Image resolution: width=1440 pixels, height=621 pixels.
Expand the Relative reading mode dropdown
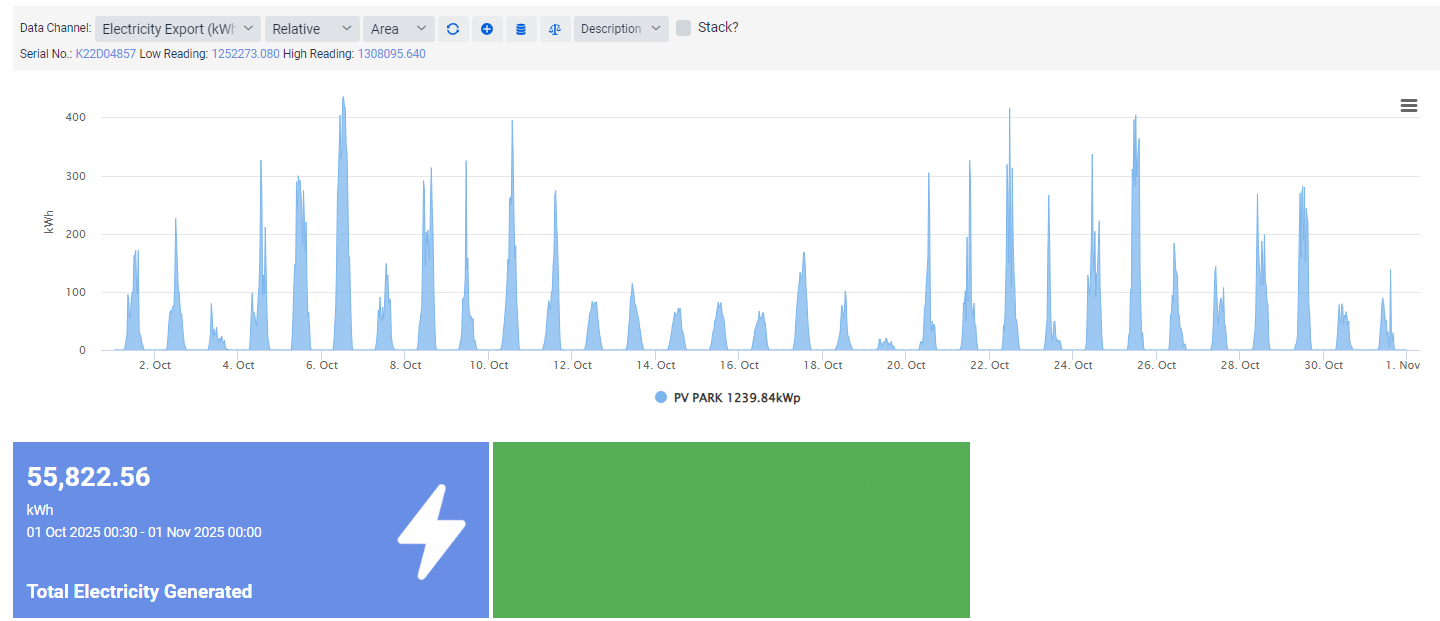(x=312, y=29)
